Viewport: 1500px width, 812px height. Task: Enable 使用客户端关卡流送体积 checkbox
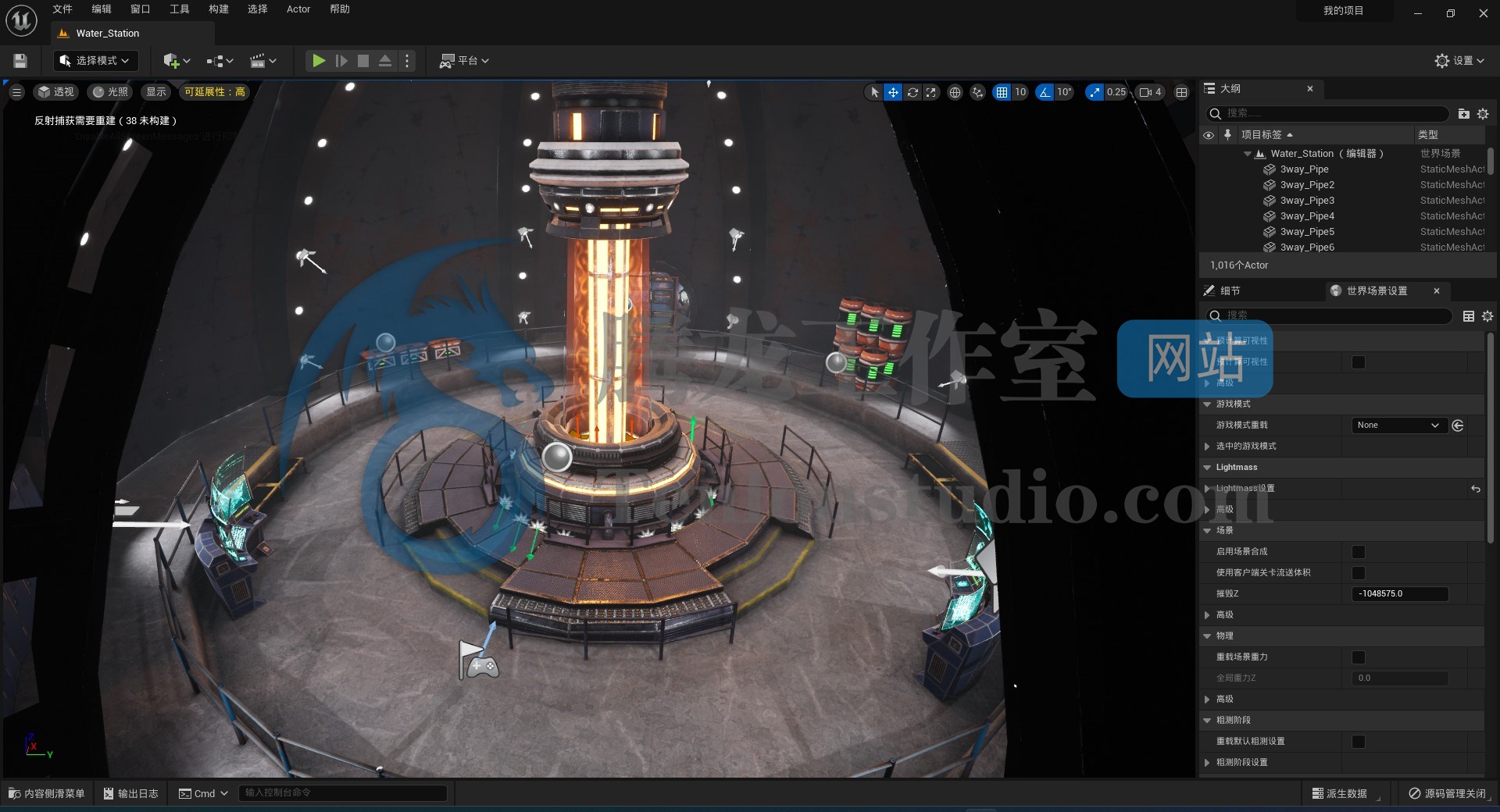(1359, 573)
